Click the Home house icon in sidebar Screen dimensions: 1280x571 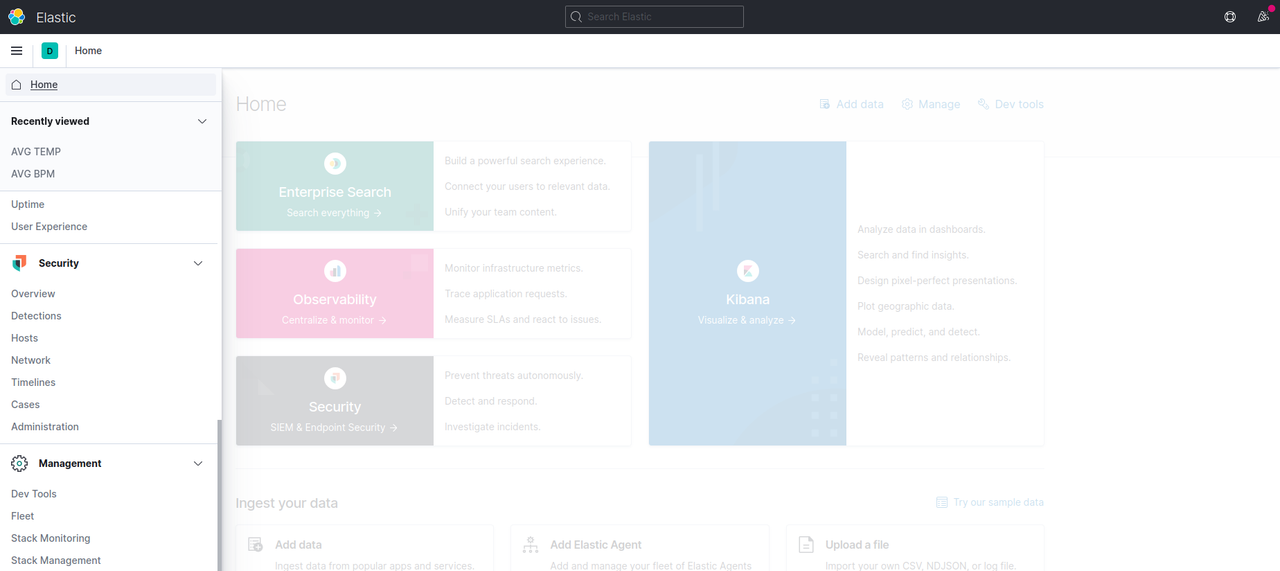pyautogui.click(x=16, y=85)
